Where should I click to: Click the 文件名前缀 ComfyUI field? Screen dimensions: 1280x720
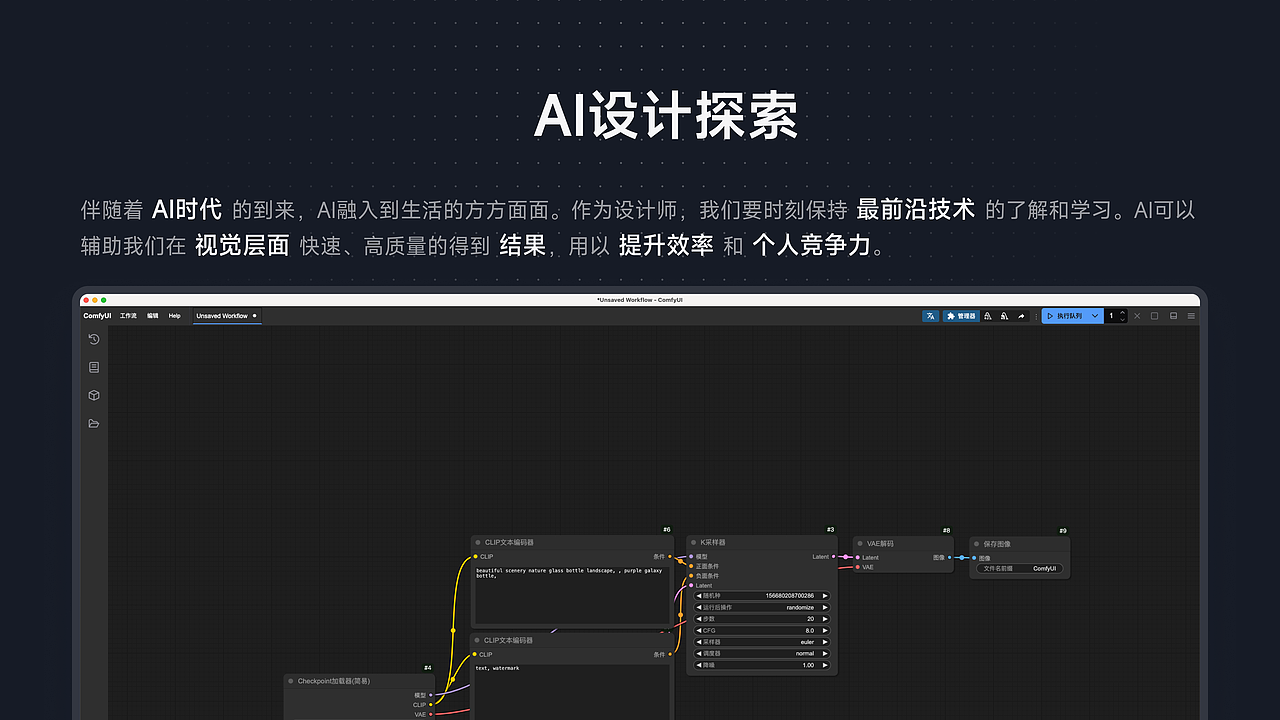1019,568
